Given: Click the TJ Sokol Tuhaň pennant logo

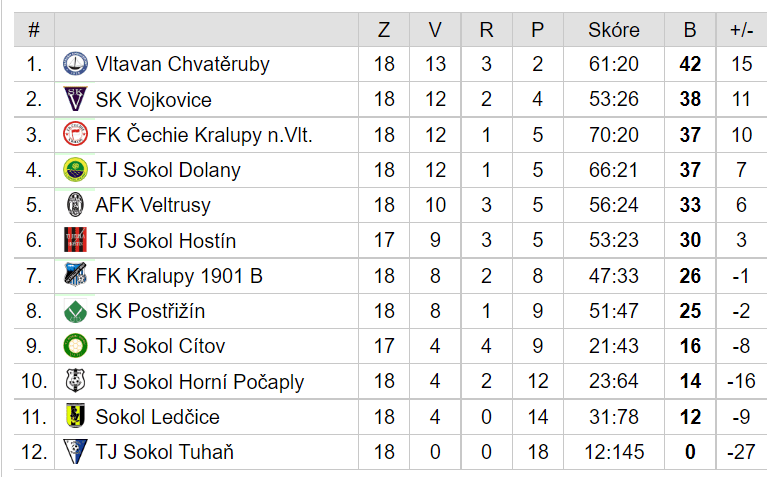Looking at the screenshot, I should coord(75,451).
